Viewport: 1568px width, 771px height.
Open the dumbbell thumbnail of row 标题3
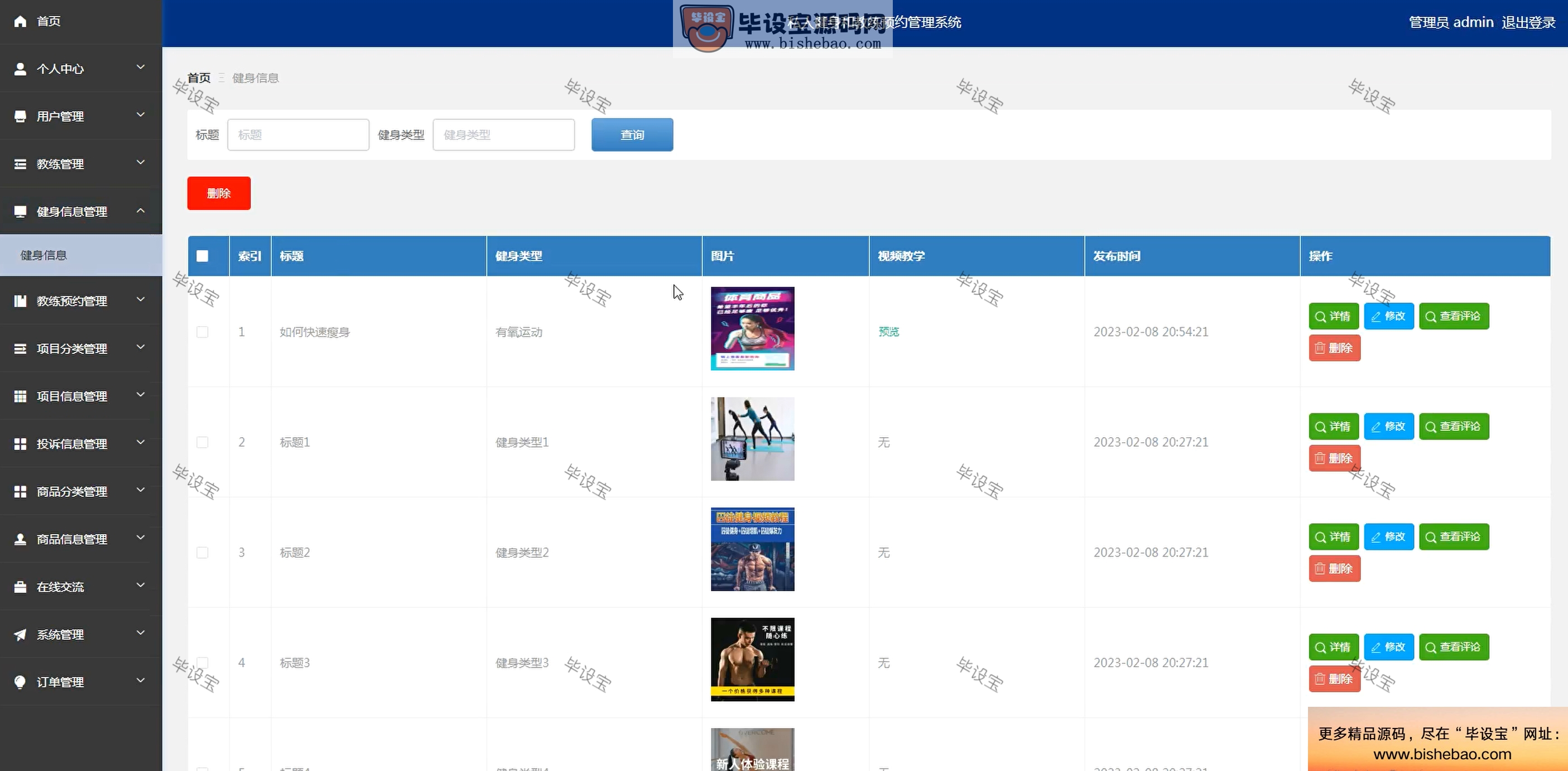click(752, 659)
